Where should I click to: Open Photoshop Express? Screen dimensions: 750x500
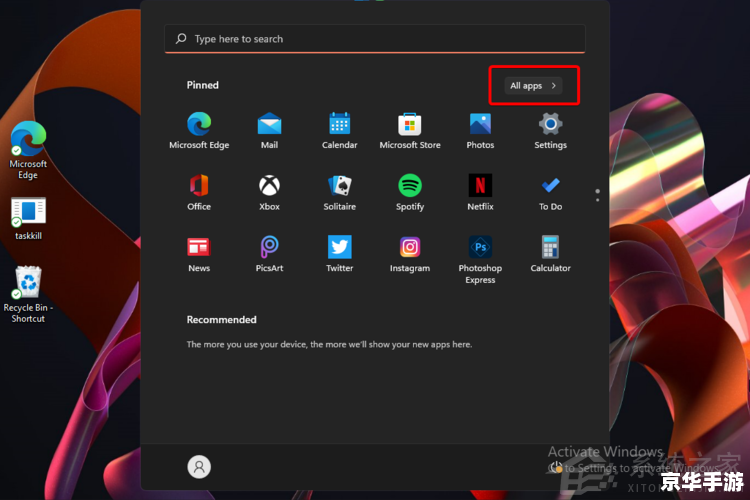point(480,259)
